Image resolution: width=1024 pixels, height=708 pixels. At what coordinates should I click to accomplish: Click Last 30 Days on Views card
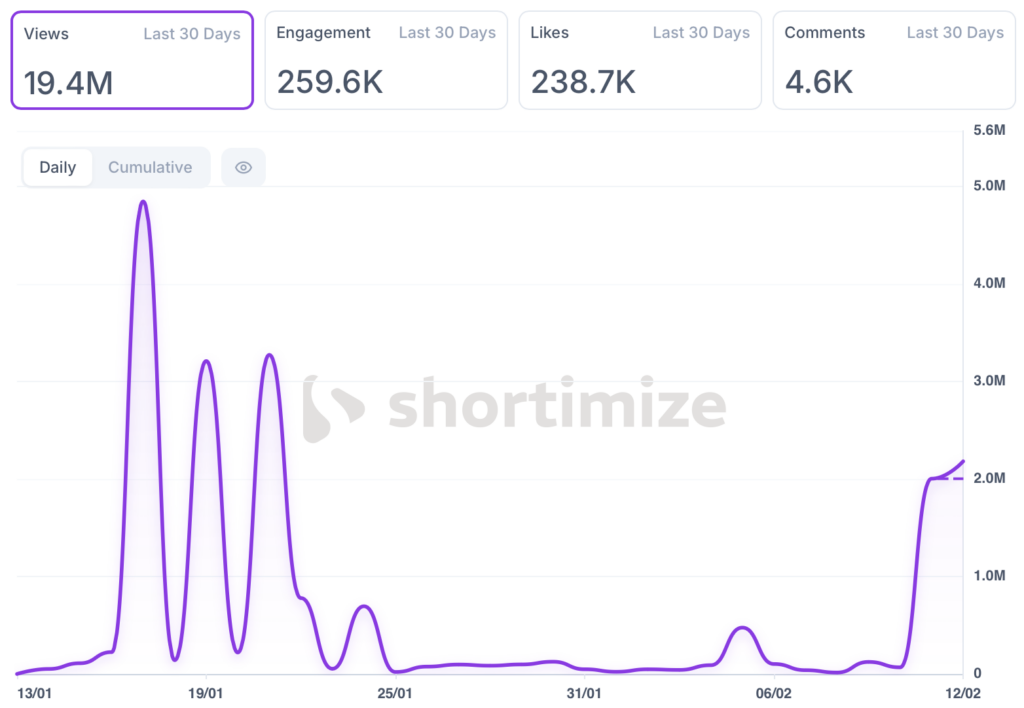(x=192, y=34)
